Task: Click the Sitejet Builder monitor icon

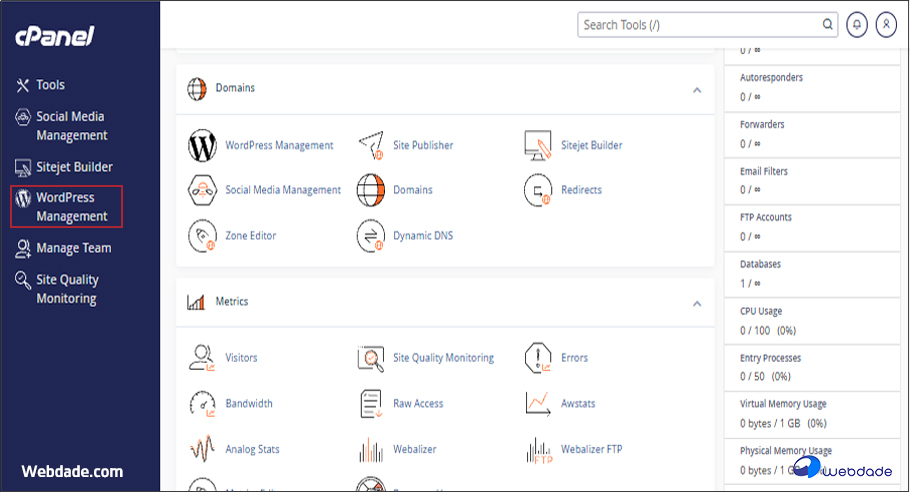Action: (x=538, y=146)
